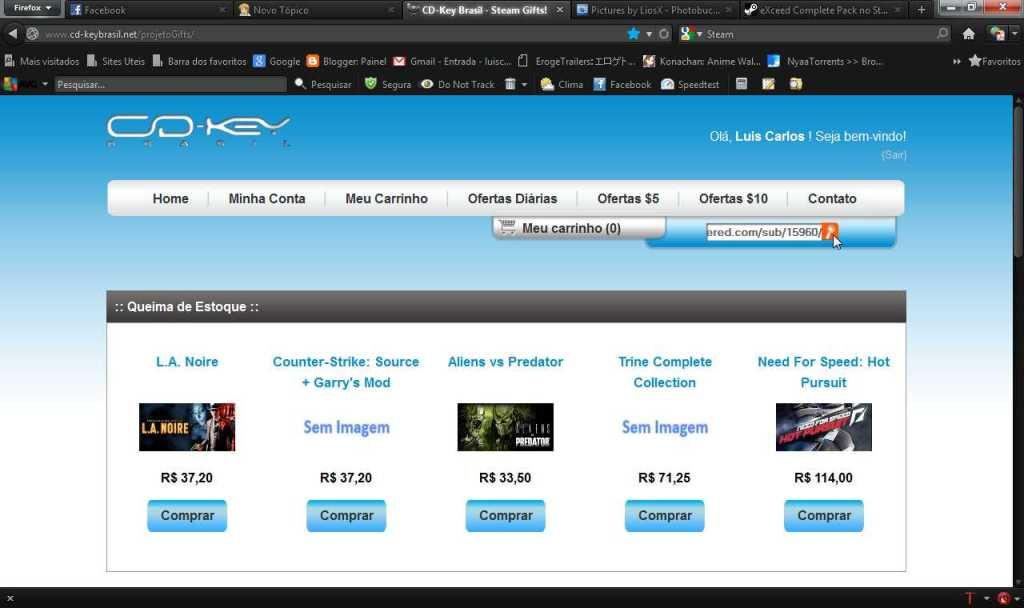The width and height of the screenshot is (1024, 608).
Task: Click the Sair logout link
Action: point(893,155)
